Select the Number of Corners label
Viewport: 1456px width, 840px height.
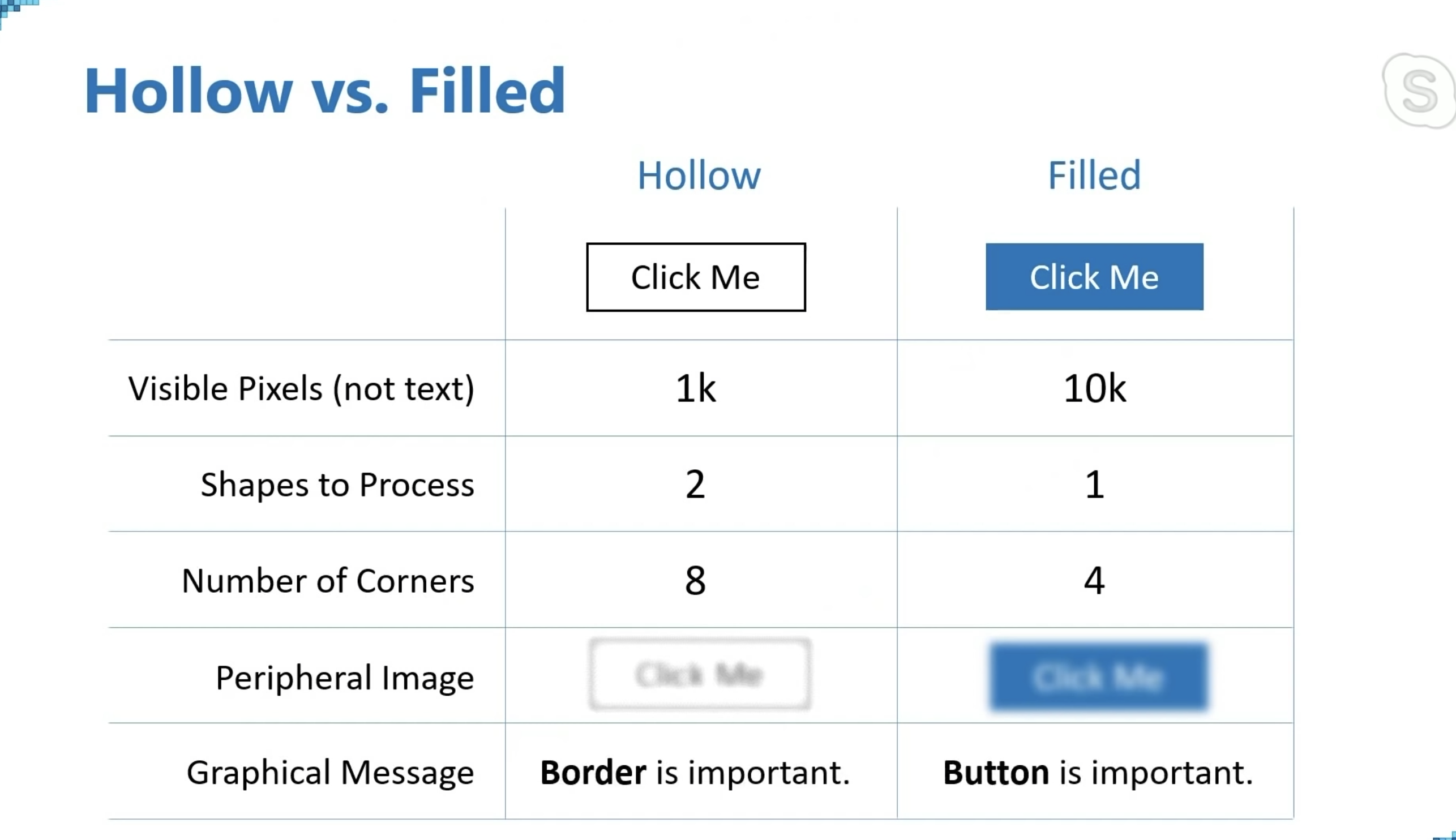click(x=328, y=580)
